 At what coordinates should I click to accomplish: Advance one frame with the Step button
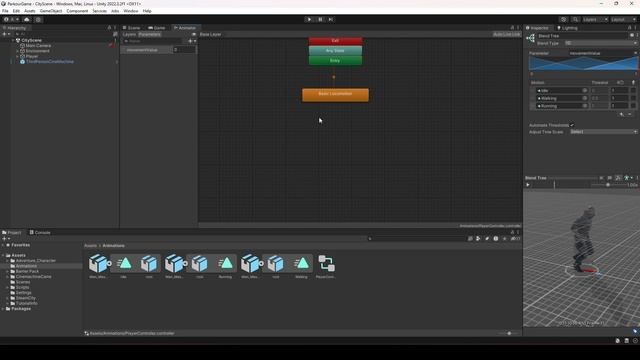[331, 19]
